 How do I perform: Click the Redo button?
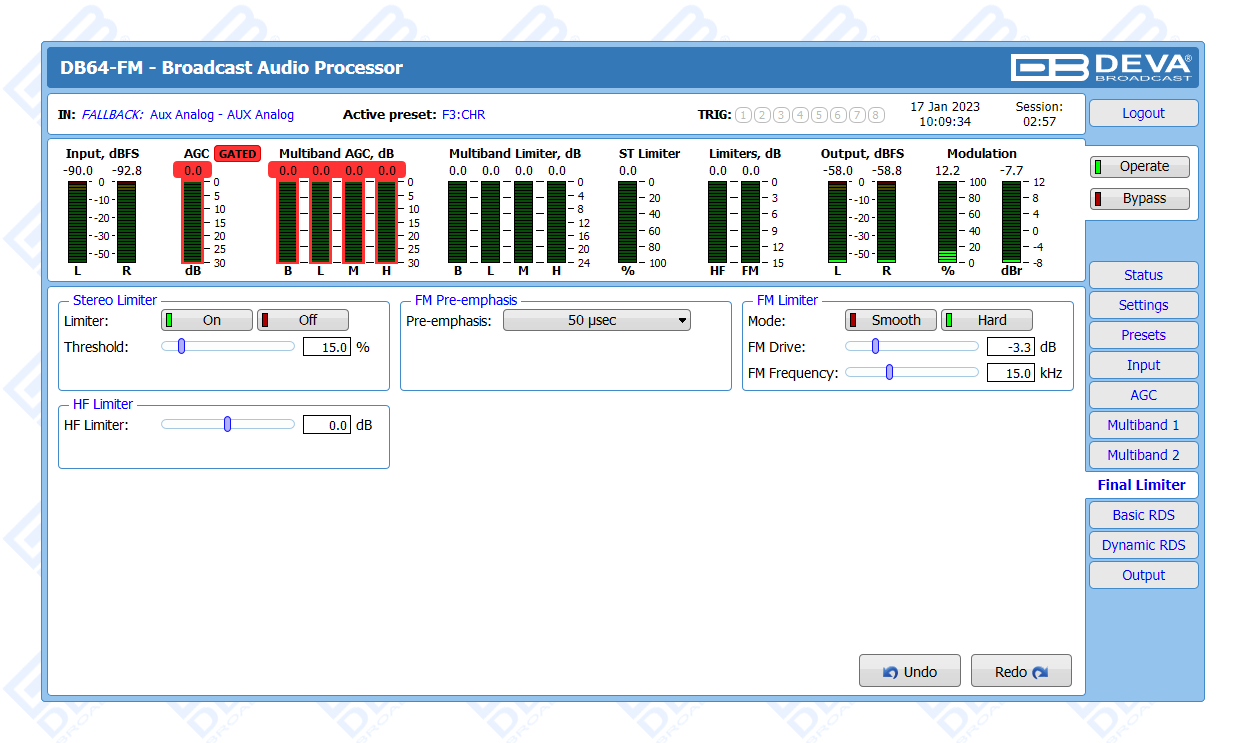[1021, 672]
